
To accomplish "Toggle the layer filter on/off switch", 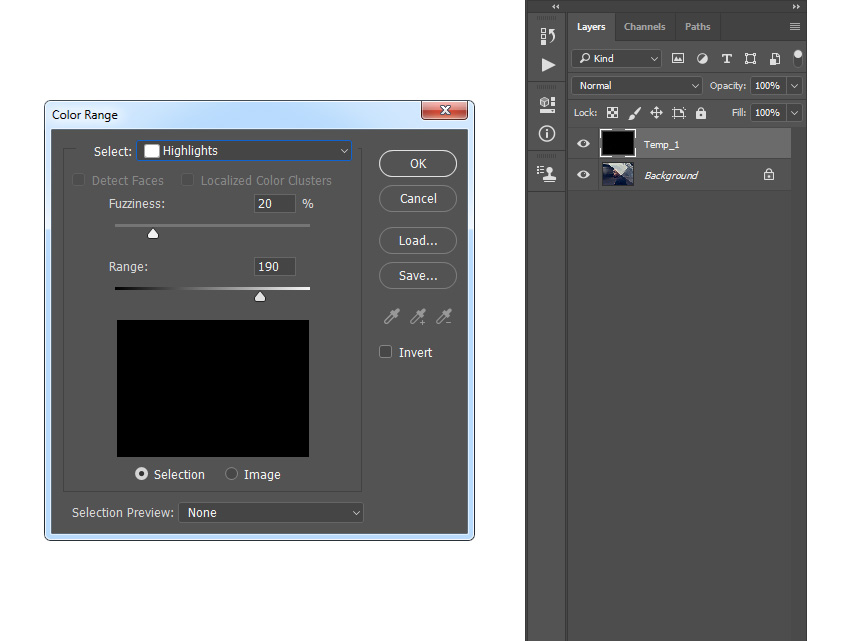I will (797, 58).
